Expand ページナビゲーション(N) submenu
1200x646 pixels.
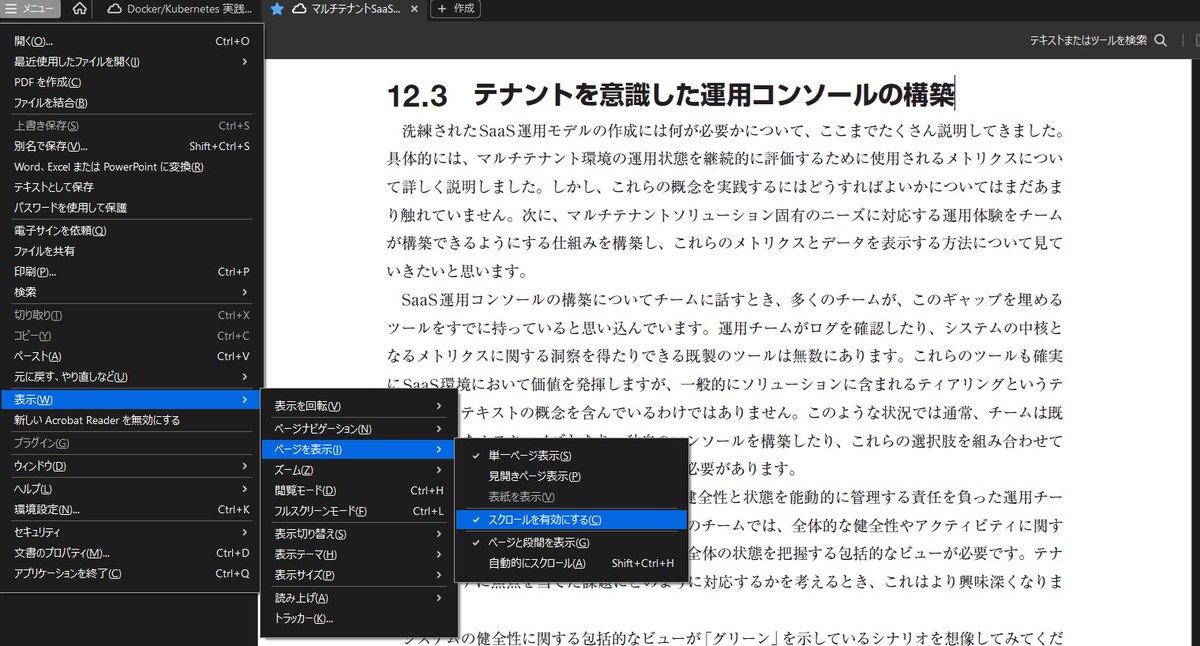point(359,429)
